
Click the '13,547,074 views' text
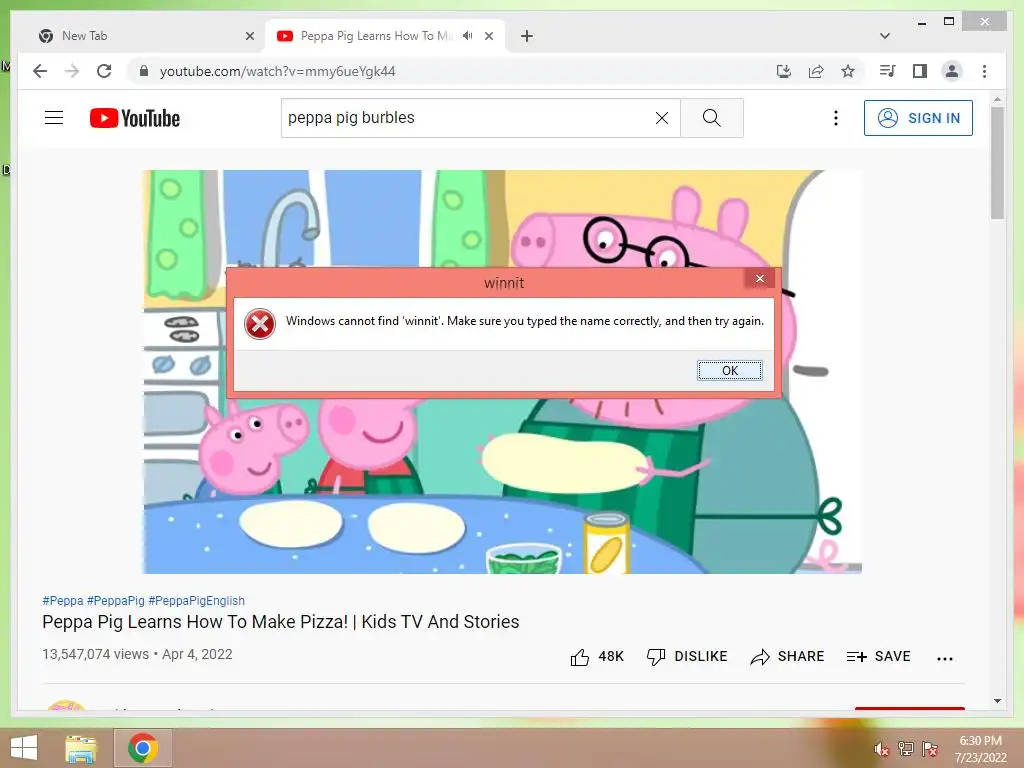pos(95,654)
